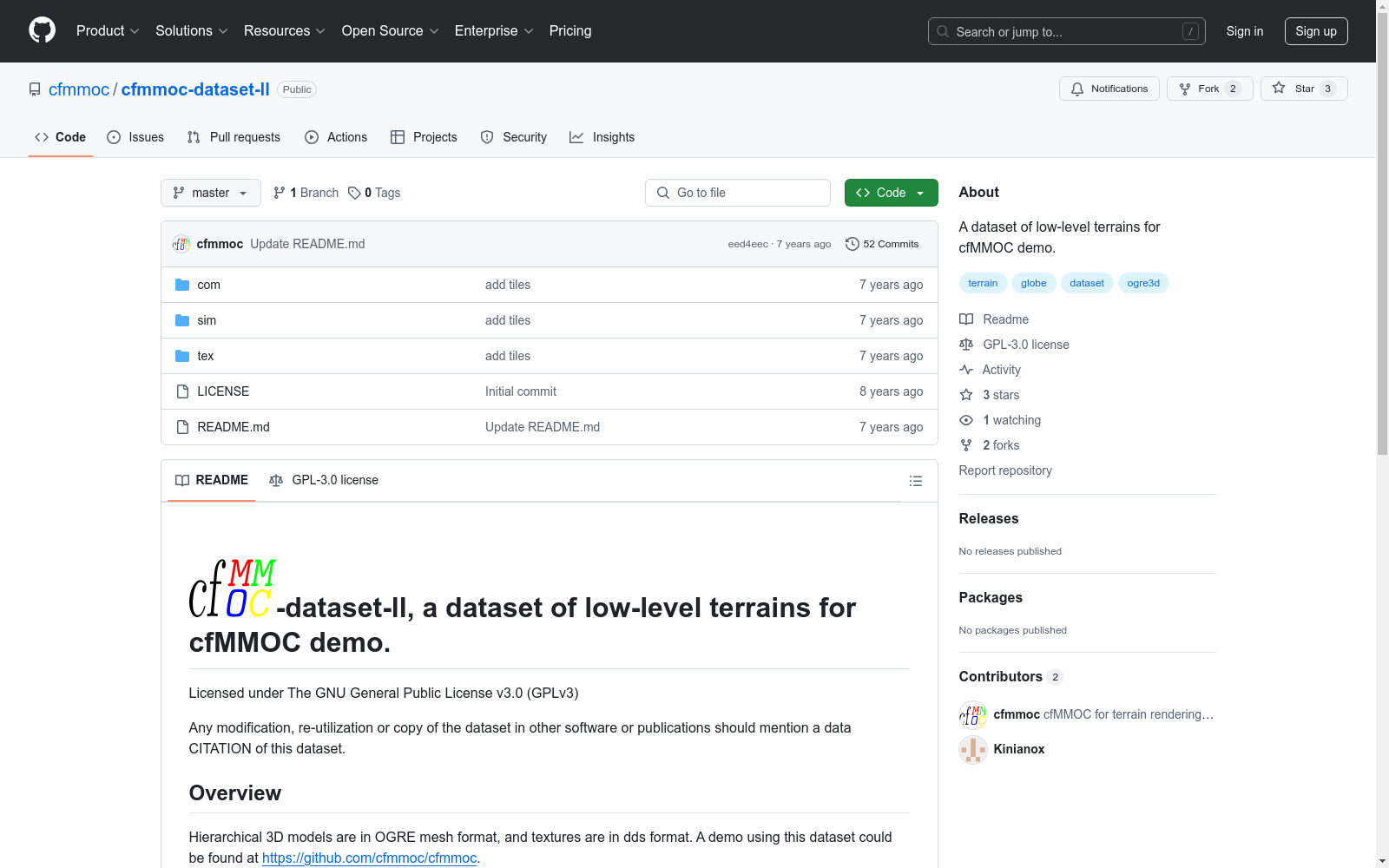The image size is (1389, 868).
Task: View the 52 Commits history
Action: [x=882, y=244]
